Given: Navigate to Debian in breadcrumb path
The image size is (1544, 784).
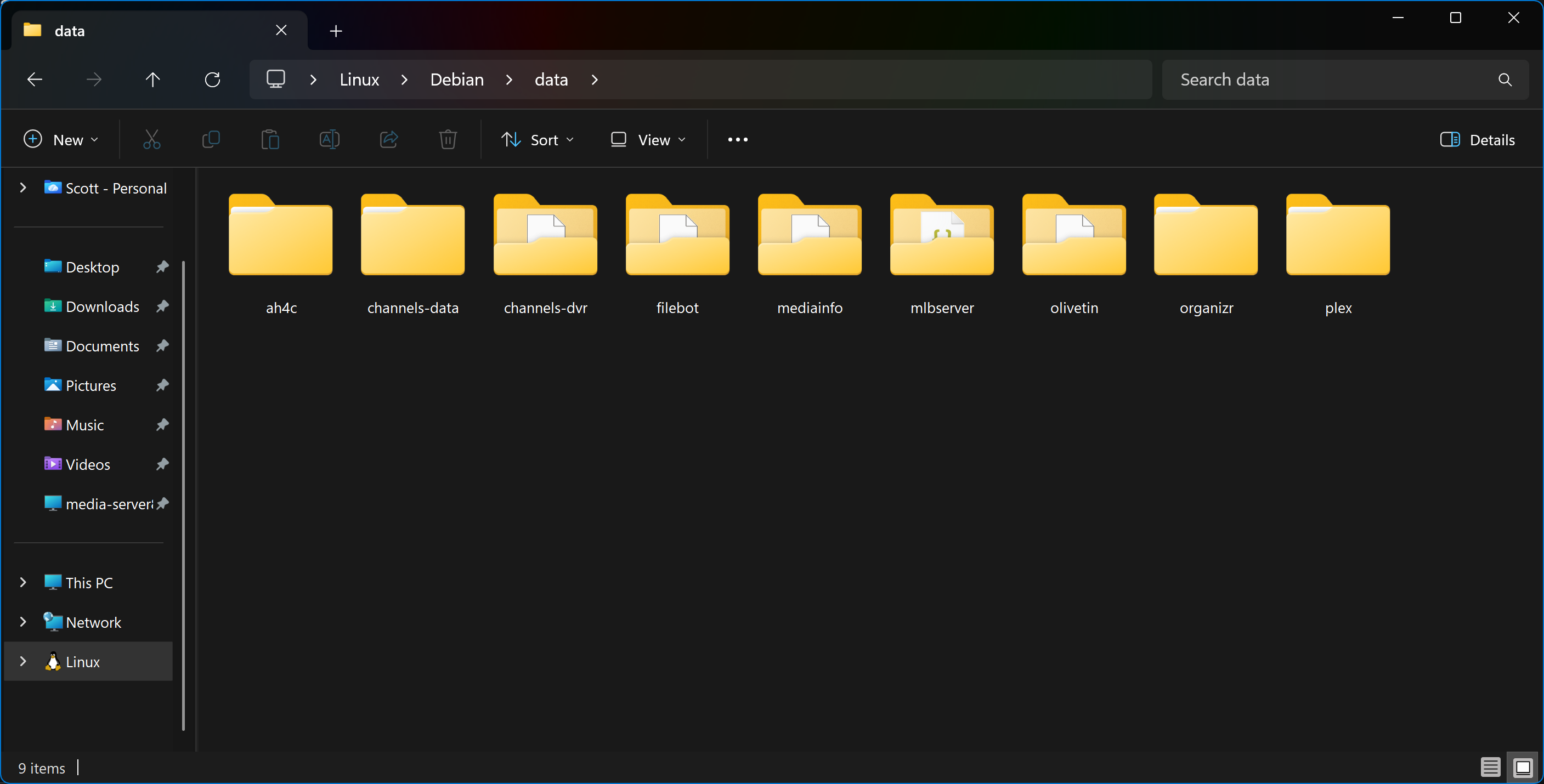Looking at the screenshot, I should [x=457, y=79].
